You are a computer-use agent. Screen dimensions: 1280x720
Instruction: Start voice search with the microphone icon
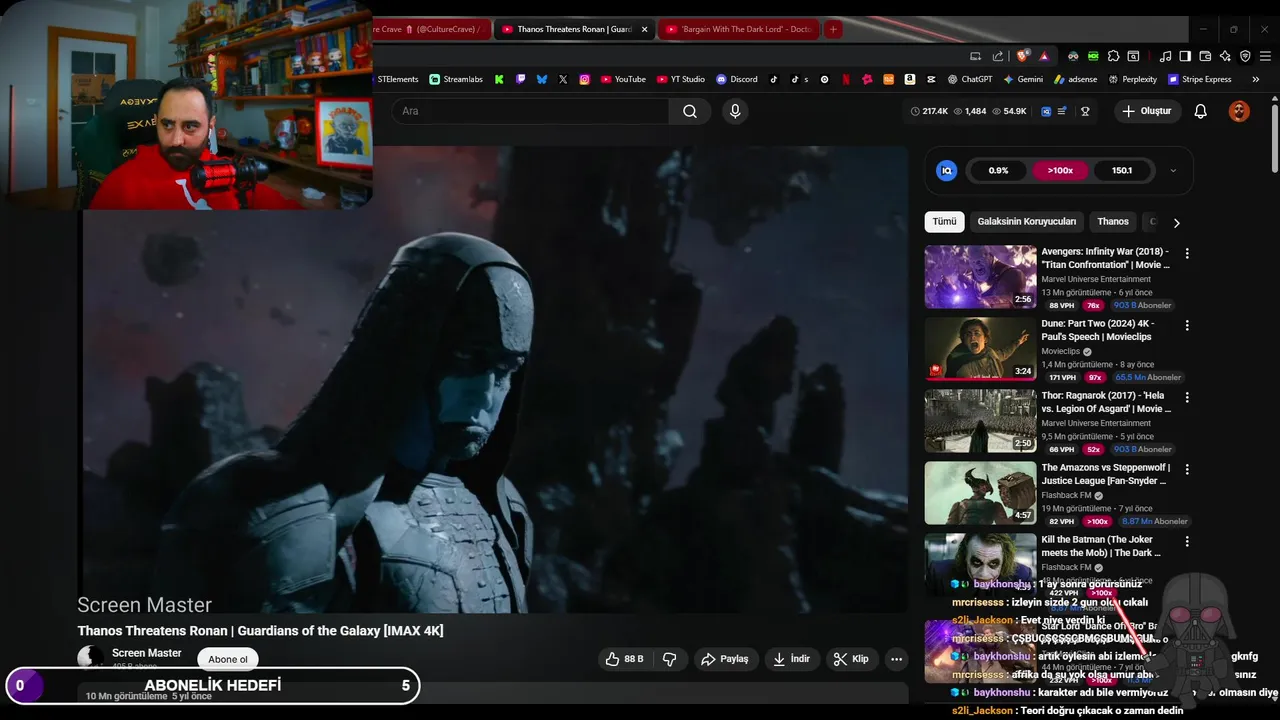[x=735, y=111]
